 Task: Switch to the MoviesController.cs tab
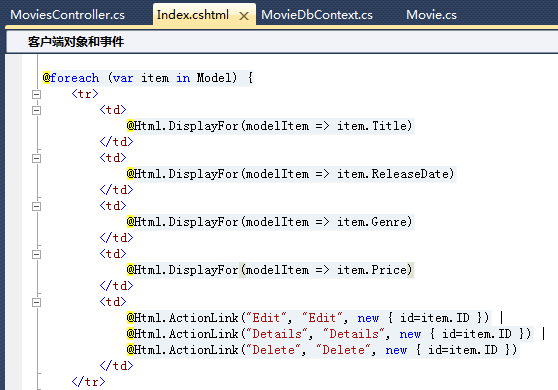(x=68, y=15)
